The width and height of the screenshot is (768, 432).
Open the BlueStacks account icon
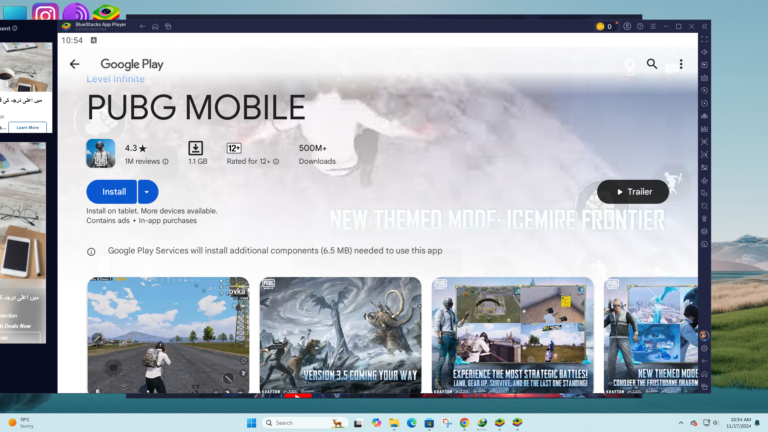click(x=627, y=26)
